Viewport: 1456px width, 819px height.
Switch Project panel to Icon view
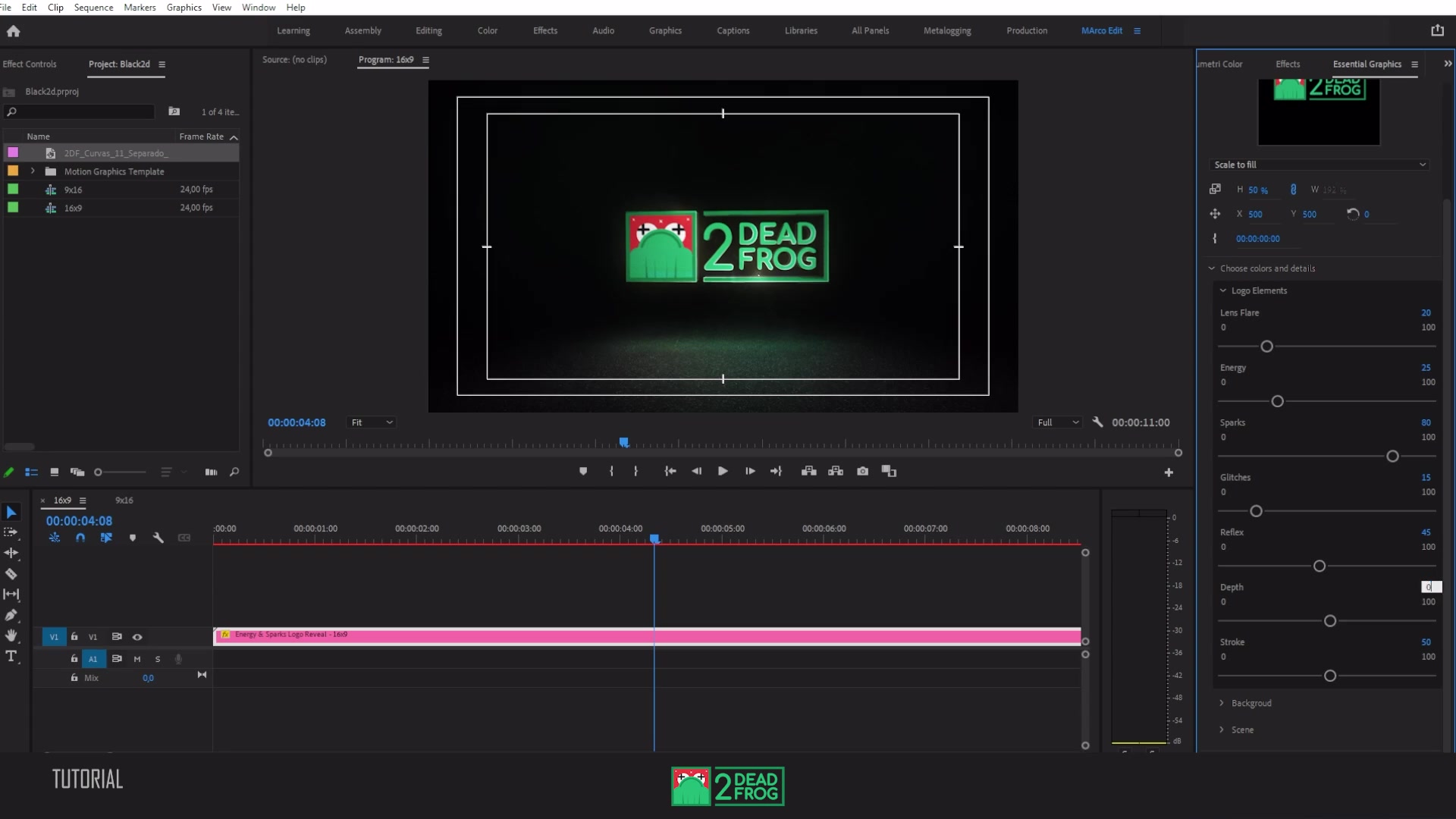(55, 472)
